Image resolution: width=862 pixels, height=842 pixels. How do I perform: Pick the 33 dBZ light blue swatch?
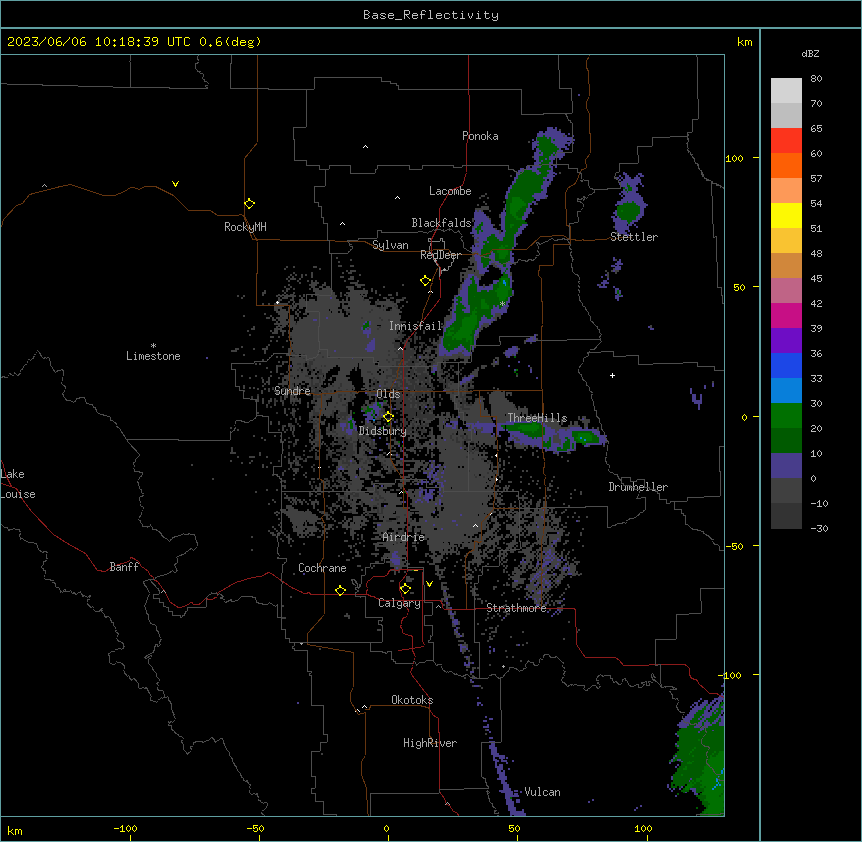[x=786, y=391]
